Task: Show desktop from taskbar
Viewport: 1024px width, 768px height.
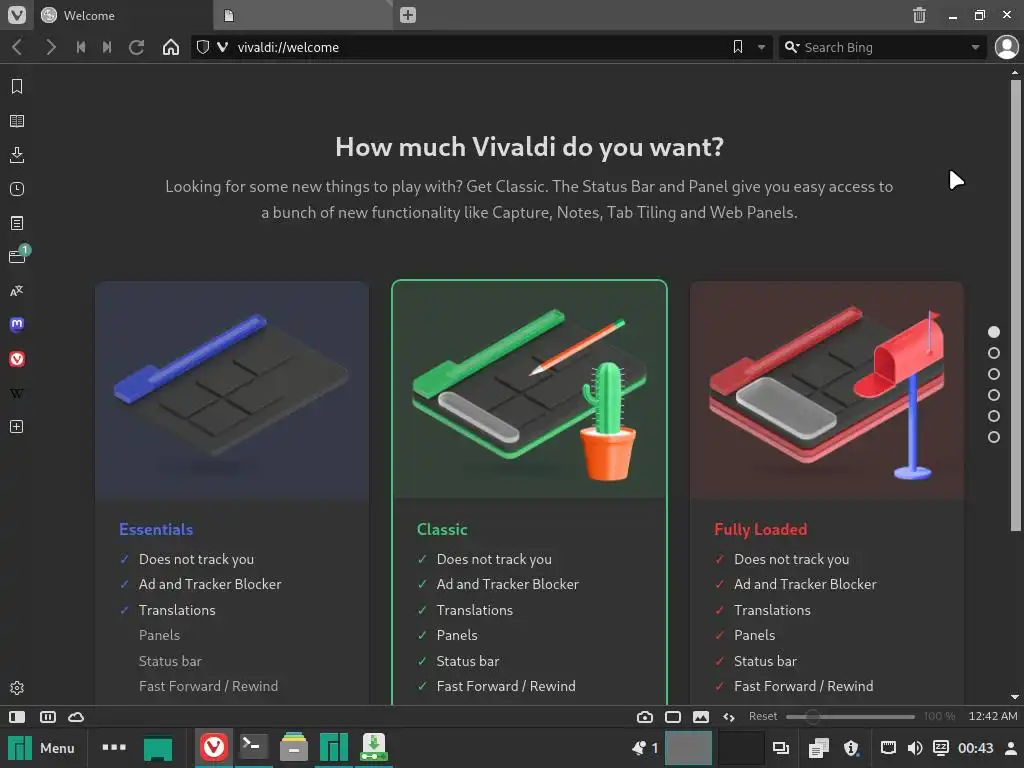Action: (158, 748)
